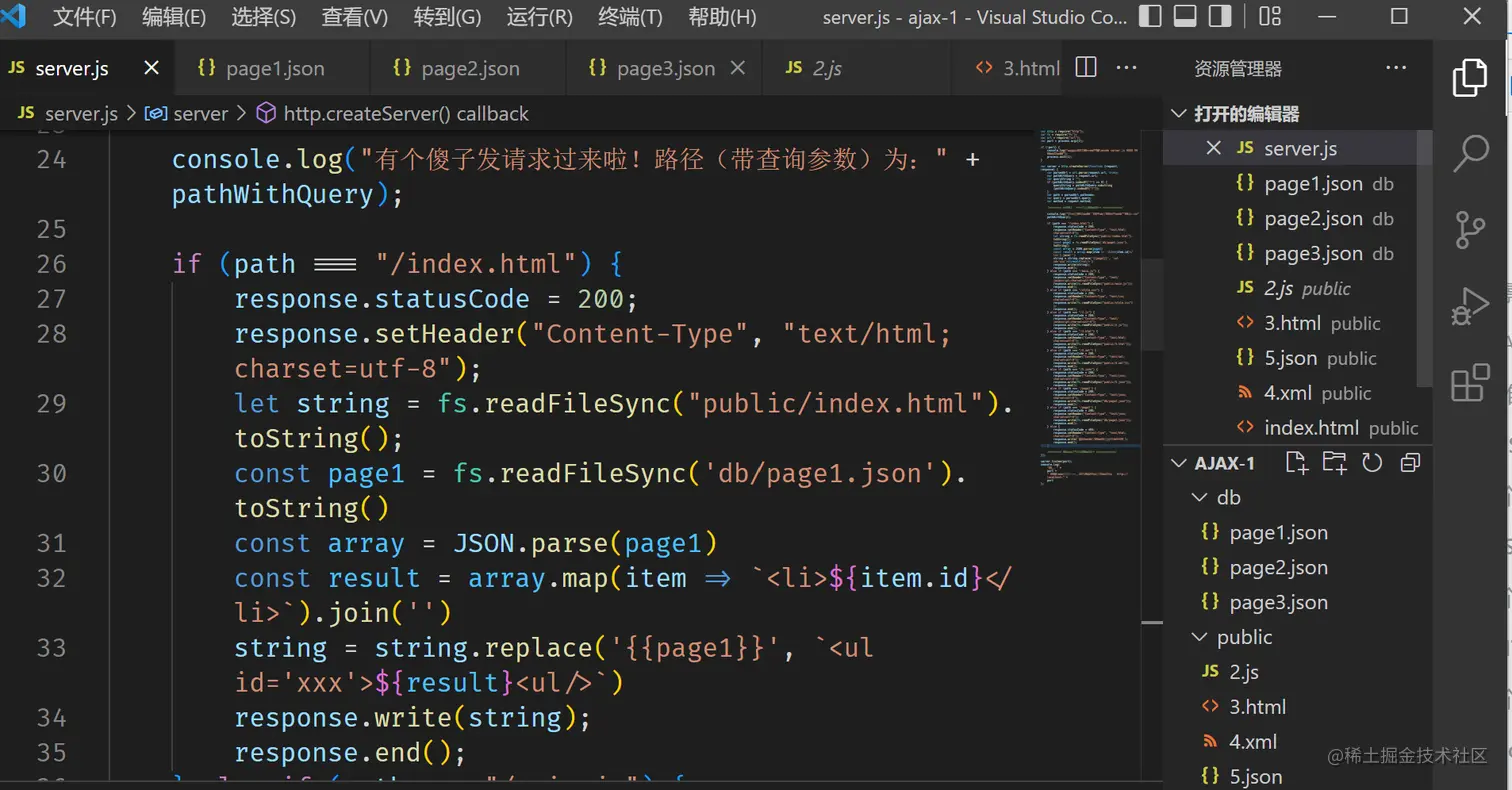Click the customize layout icon

[1270, 17]
